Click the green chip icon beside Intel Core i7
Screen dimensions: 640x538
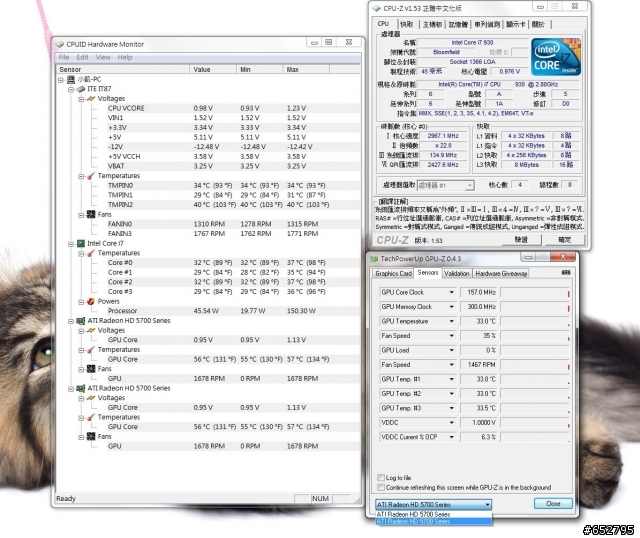(x=81, y=243)
